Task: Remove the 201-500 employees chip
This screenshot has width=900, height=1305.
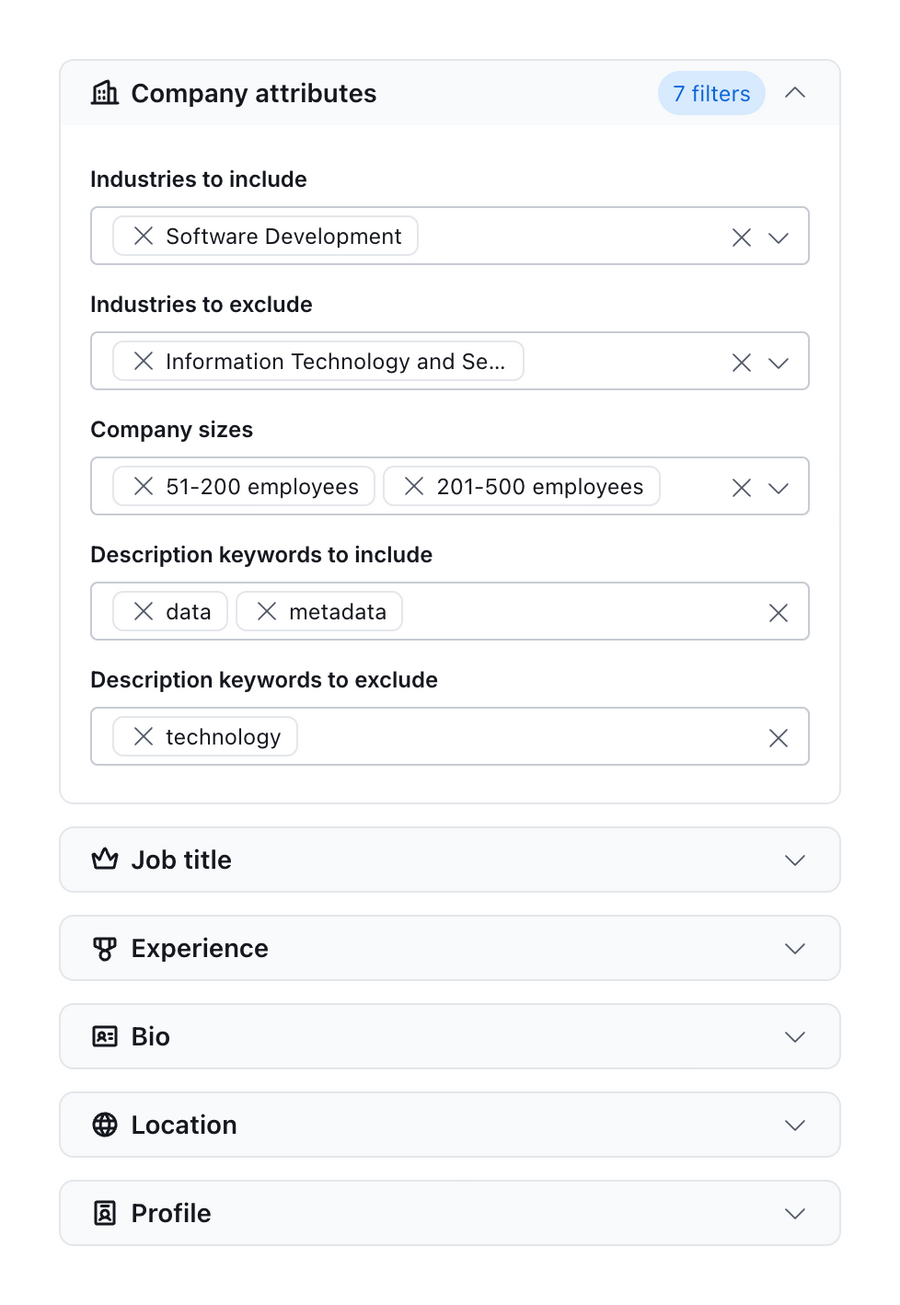Action: 413,486
